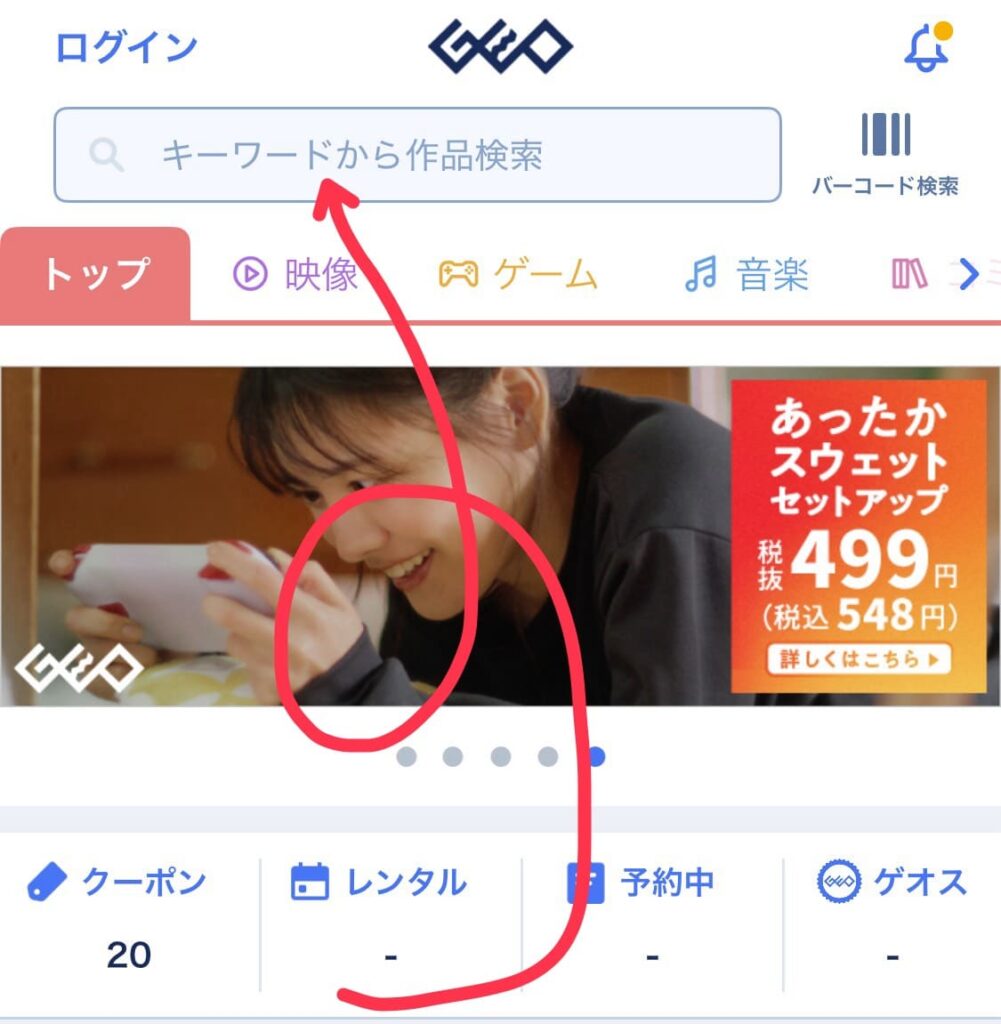Viewport: 1001px width, 1024px height.
Task: Focus the キーワードから作品検索 field
Action: (x=417, y=155)
